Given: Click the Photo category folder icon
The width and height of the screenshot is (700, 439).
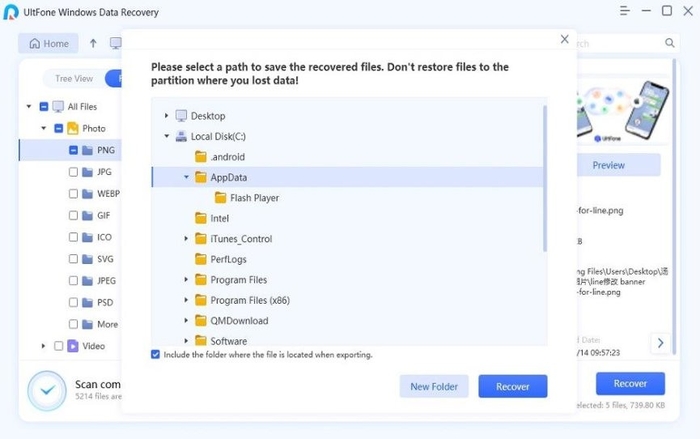Looking at the screenshot, I should 73,128.
